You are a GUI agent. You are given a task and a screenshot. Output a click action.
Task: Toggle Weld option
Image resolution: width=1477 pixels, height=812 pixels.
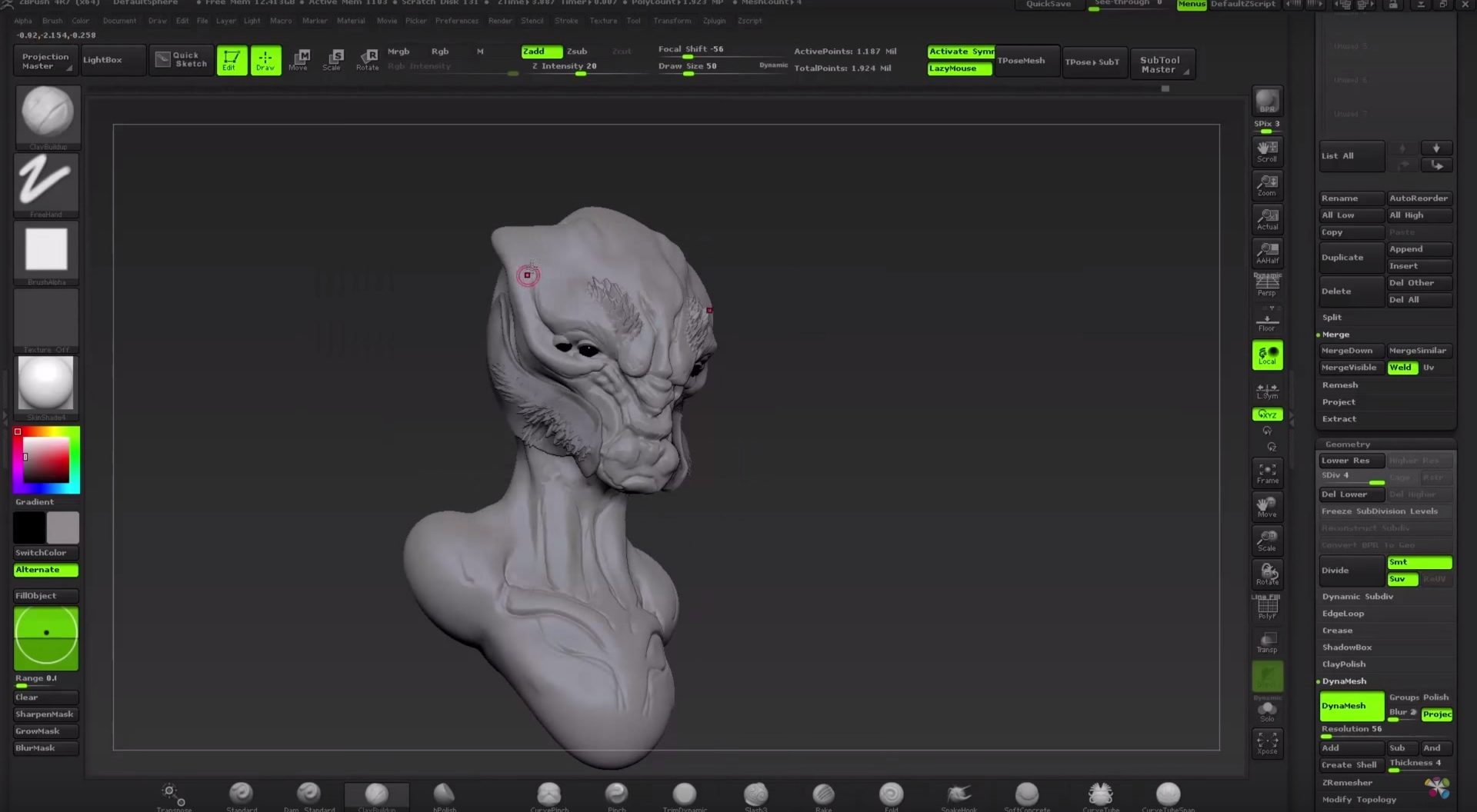(x=1402, y=368)
